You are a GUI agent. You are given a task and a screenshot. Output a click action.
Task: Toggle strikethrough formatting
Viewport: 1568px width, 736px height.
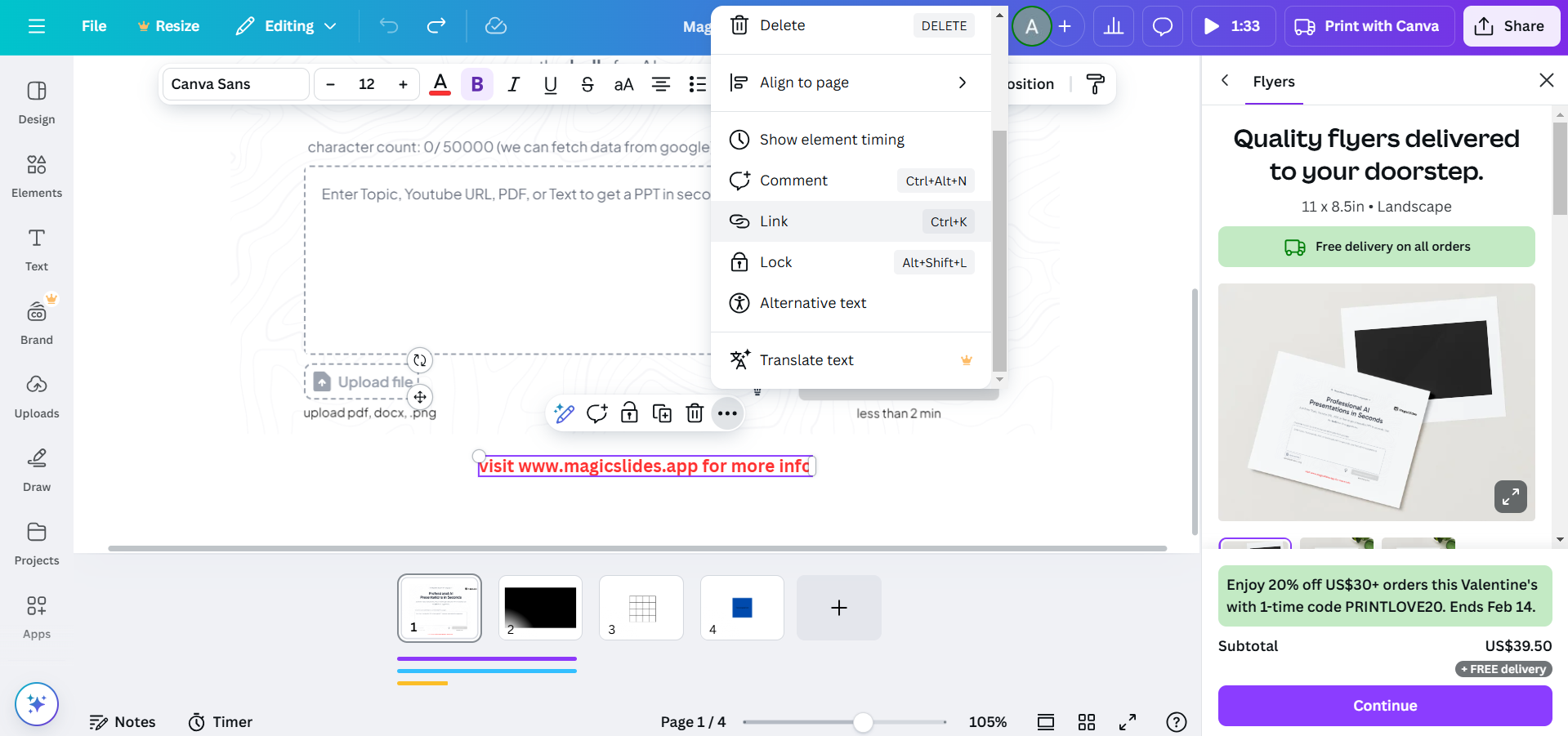tap(587, 84)
